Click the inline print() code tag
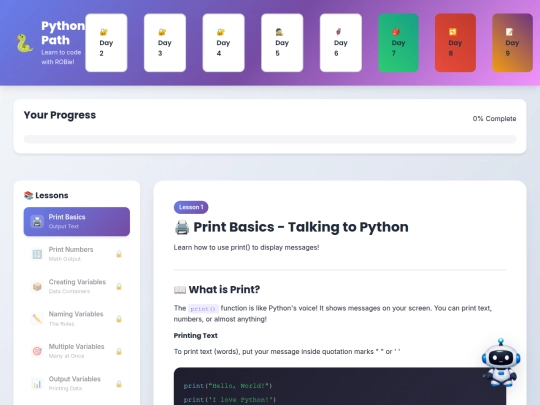The width and height of the screenshot is (540, 405). 203,309
